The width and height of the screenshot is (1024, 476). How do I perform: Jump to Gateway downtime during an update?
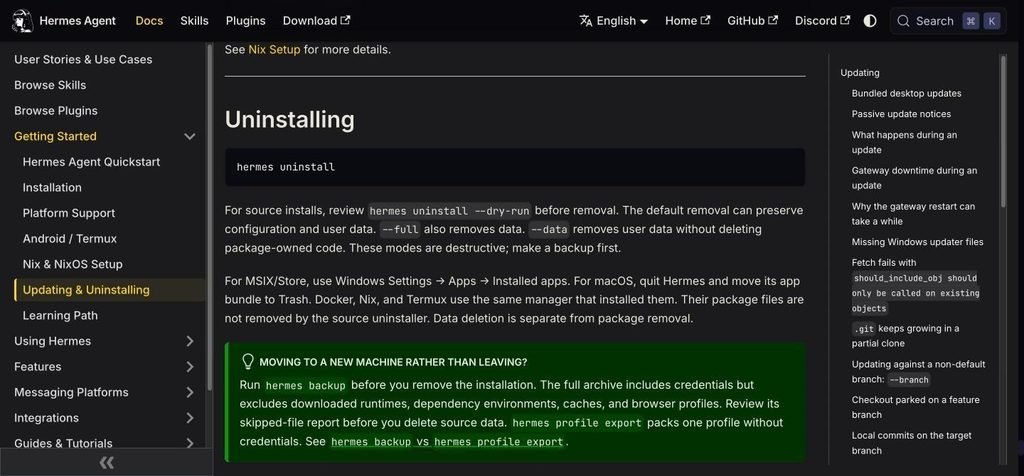point(914,178)
